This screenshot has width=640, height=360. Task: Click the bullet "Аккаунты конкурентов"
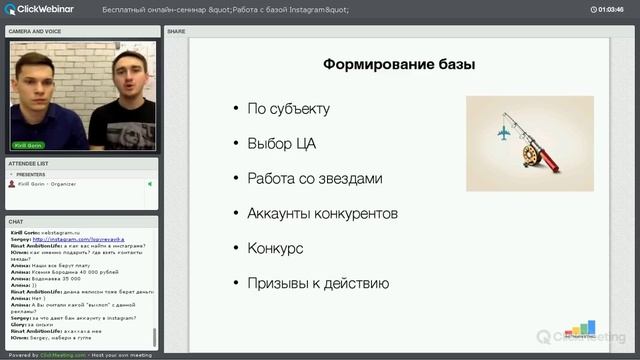(x=322, y=213)
